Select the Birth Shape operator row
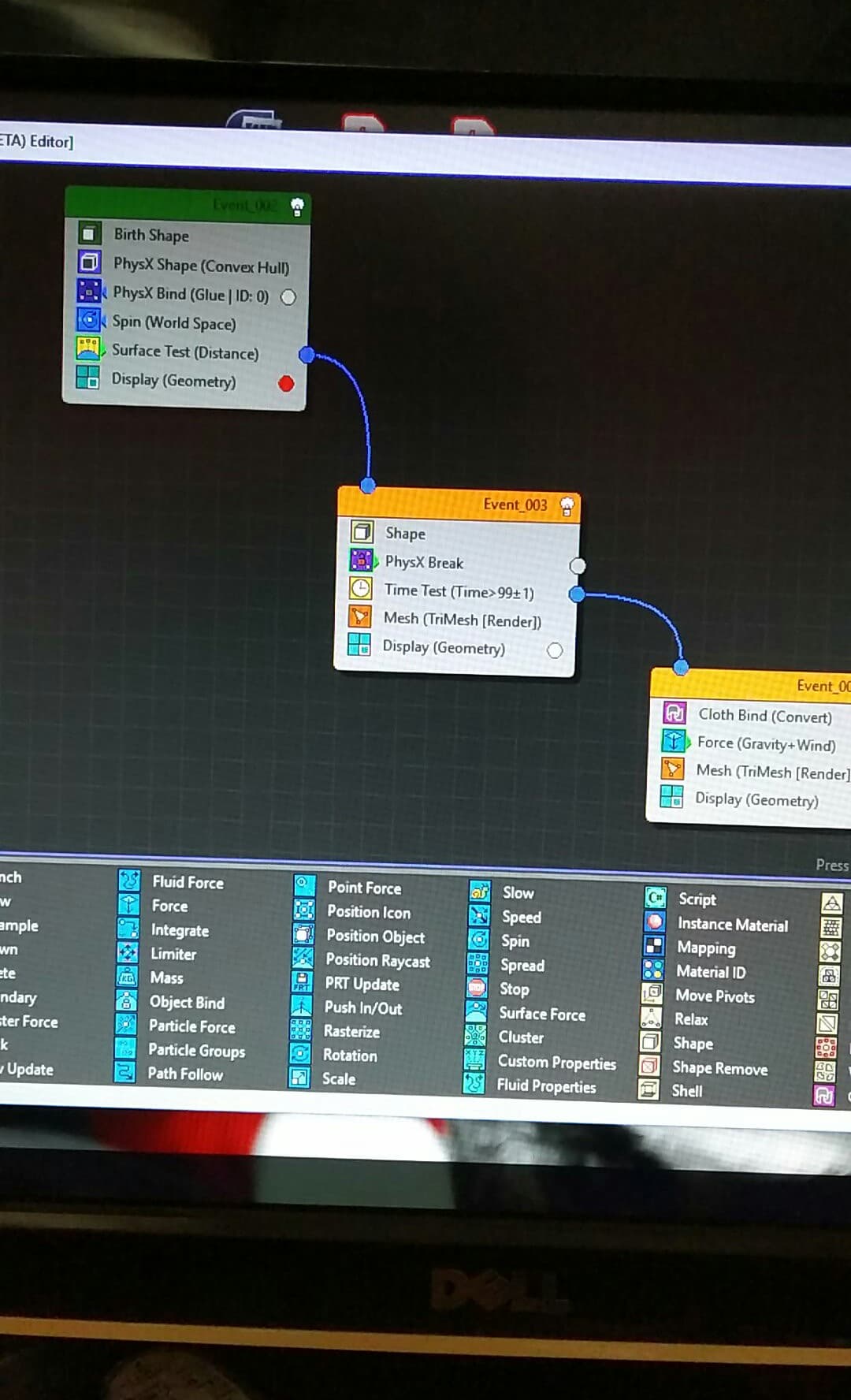851x1400 pixels. [x=151, y=235]
